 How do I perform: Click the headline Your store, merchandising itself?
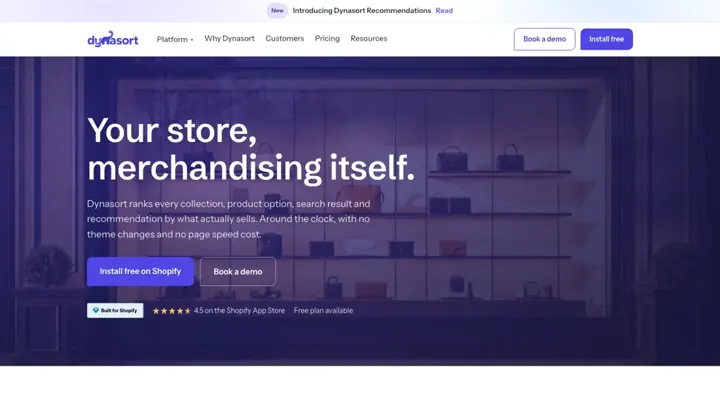point(251,150)
